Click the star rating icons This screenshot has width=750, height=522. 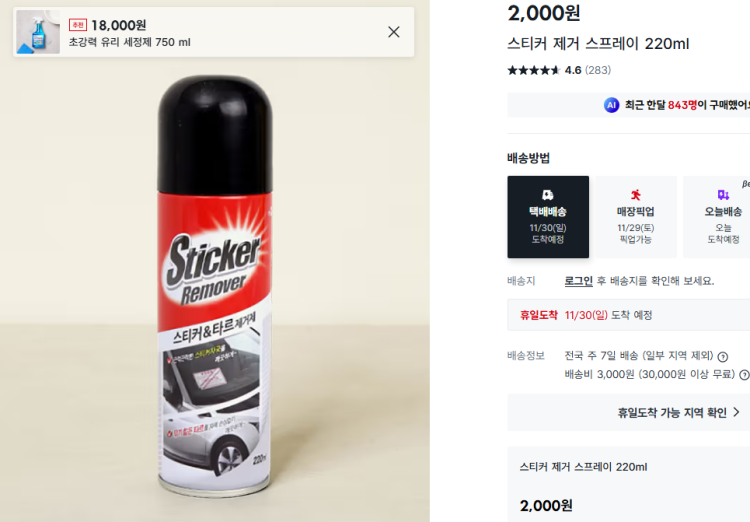pos(533,70)
